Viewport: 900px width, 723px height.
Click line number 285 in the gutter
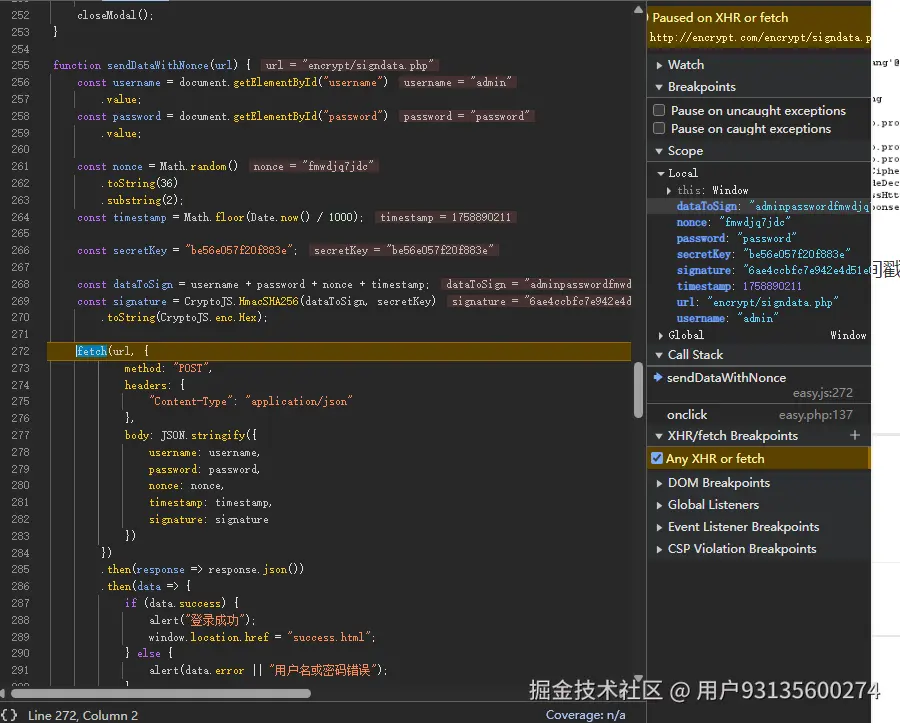point(20,569)
